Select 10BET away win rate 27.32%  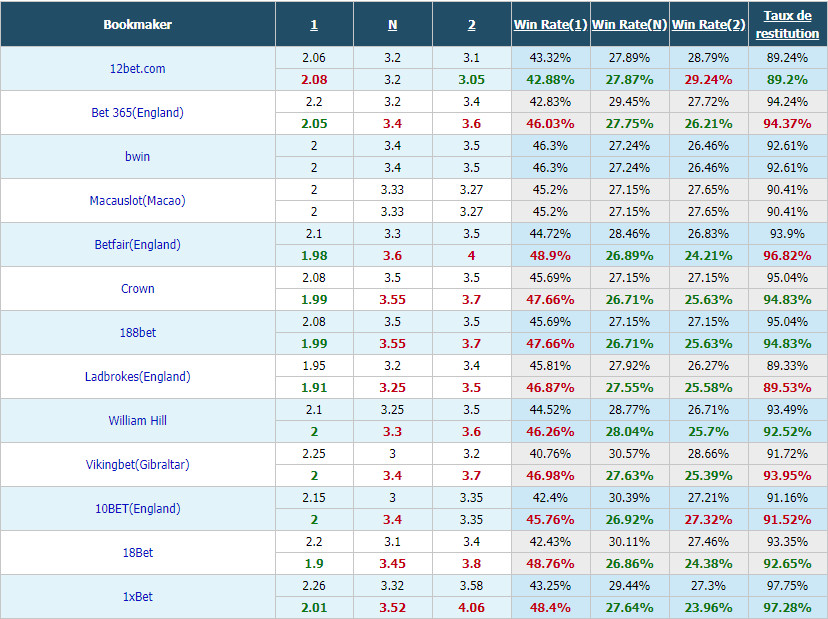[x=708, y=520]
